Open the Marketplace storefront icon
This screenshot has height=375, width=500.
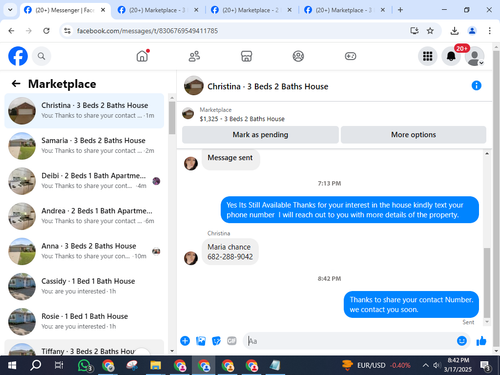(246, 56)
